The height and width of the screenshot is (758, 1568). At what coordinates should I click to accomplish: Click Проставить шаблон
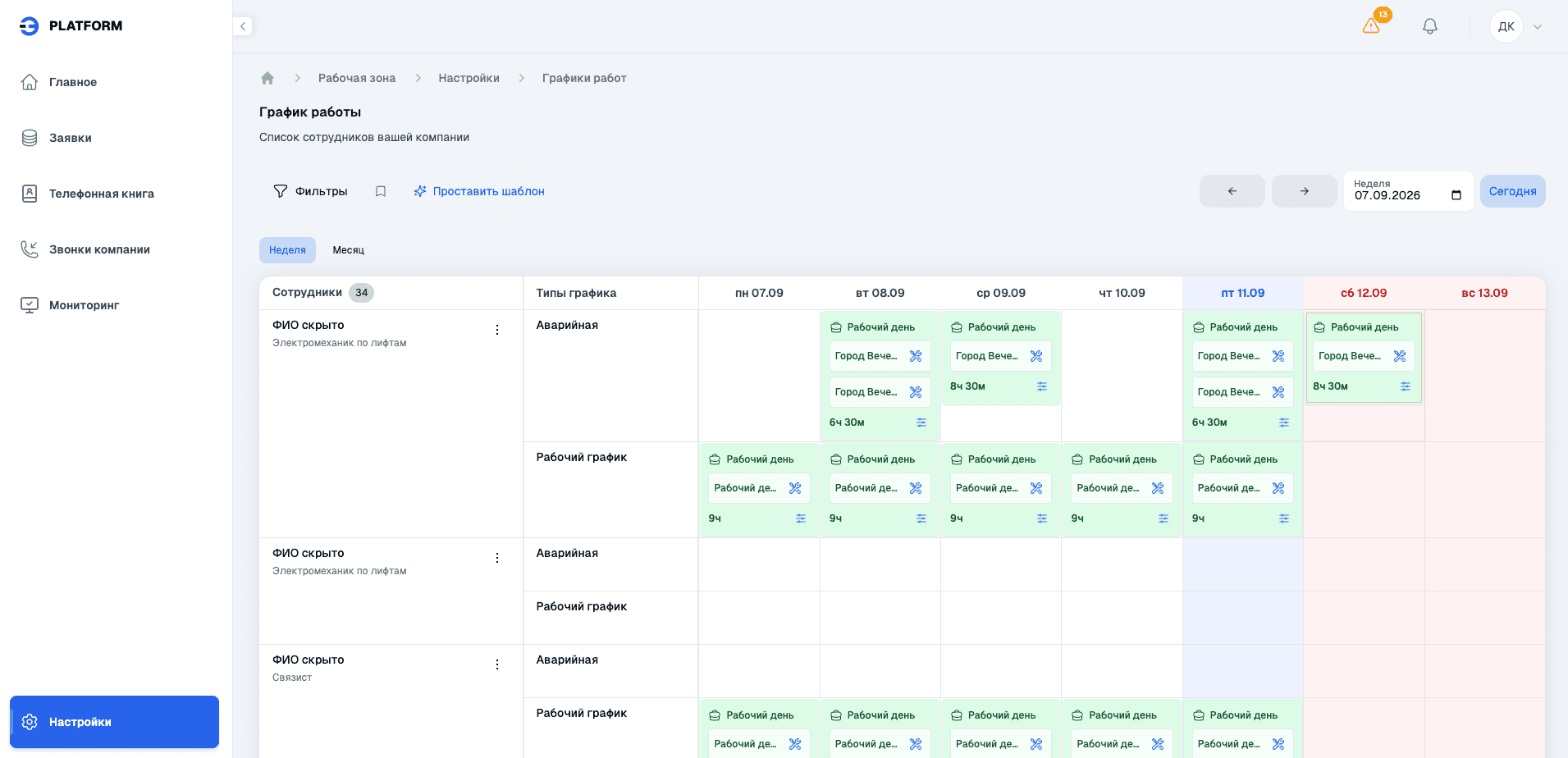(x=479, y=191)
